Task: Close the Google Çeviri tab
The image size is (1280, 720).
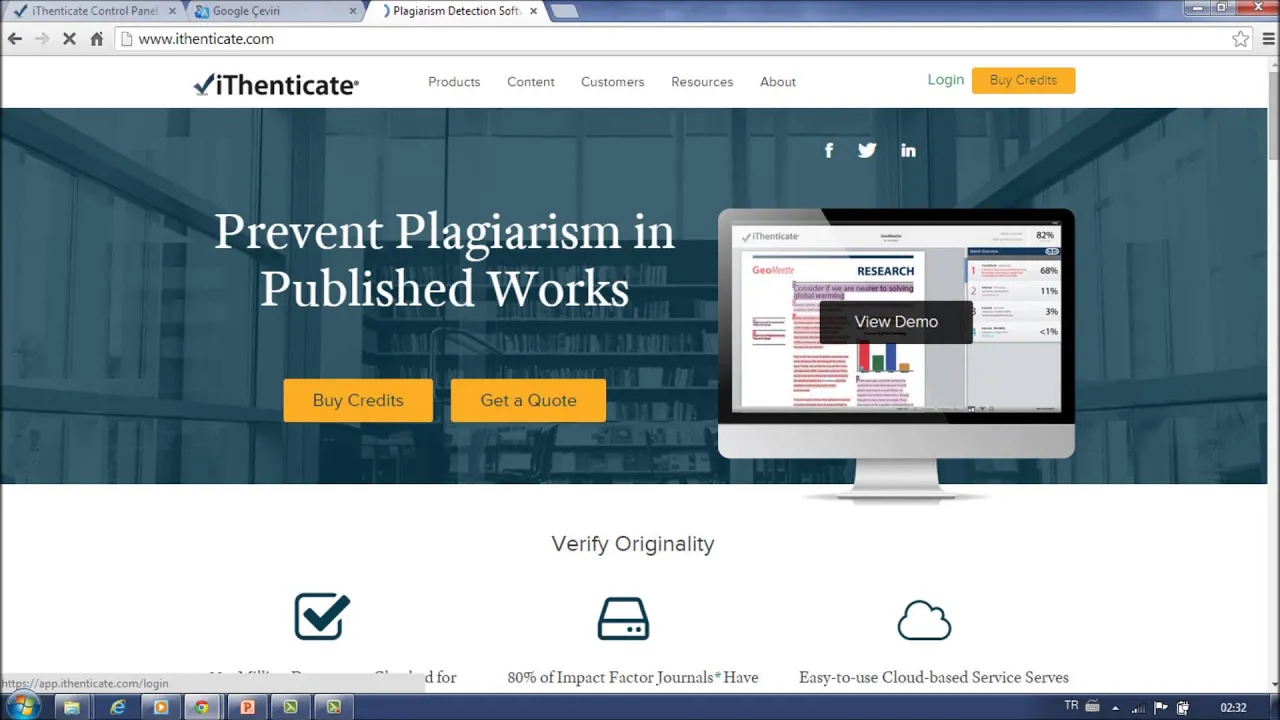Action: pyautogui.click(x=353, y=11)
